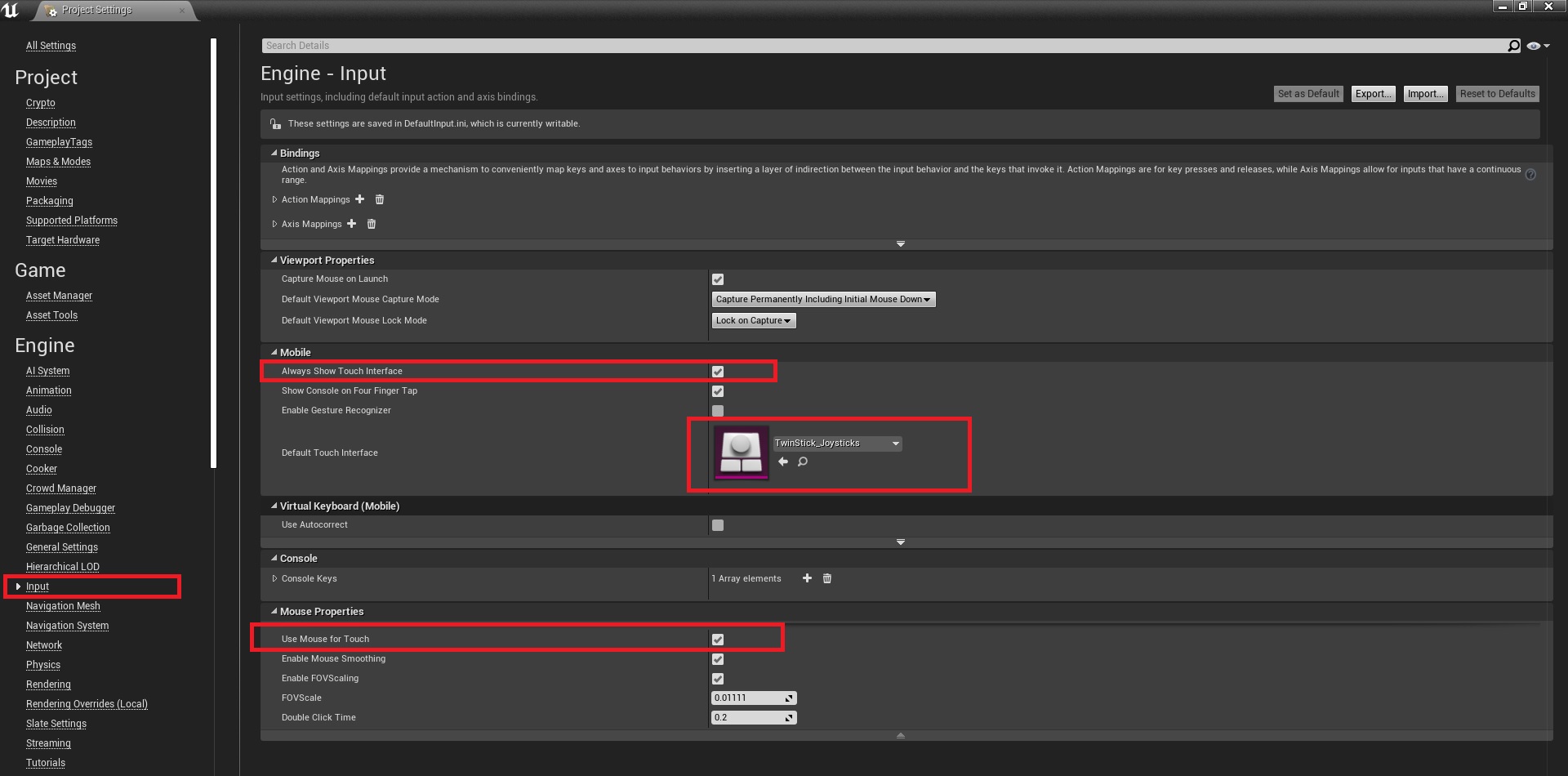Click trash icon next to Axis Mappings
The width and height of the screenshot is (1568, 776).
372,224
